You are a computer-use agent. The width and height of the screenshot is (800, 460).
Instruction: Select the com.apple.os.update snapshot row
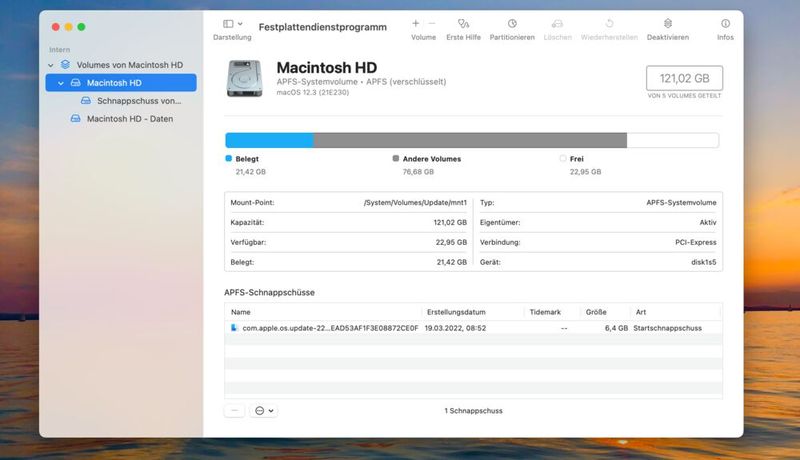(473, 328)
